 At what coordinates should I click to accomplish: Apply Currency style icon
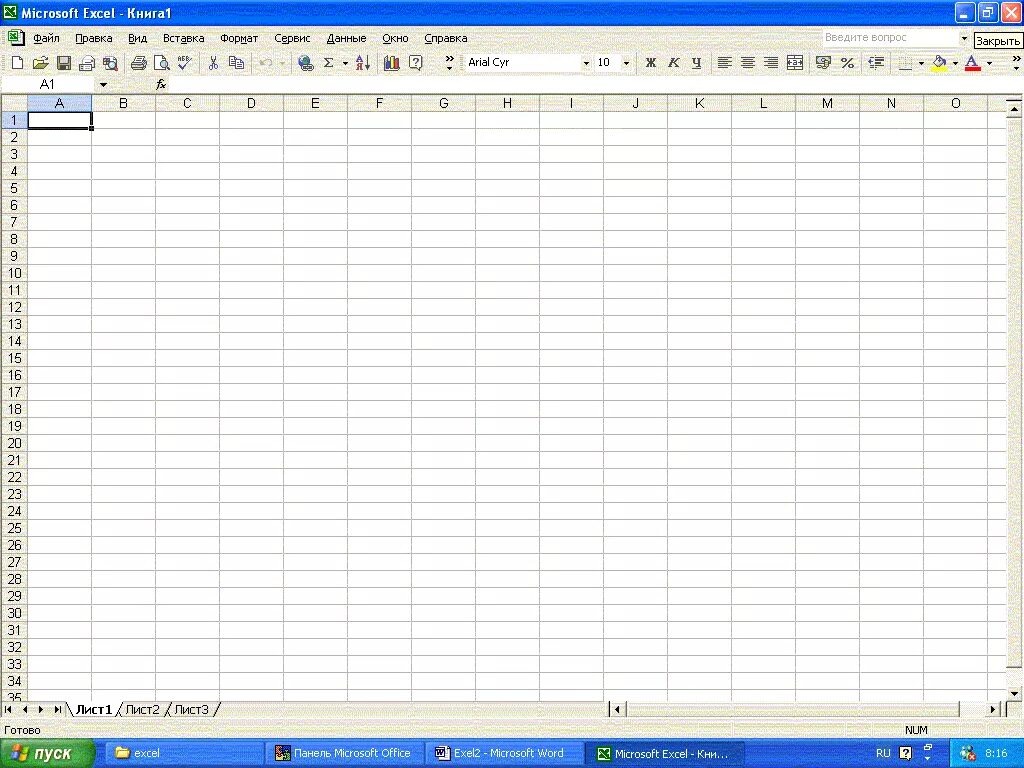(824, 63)
